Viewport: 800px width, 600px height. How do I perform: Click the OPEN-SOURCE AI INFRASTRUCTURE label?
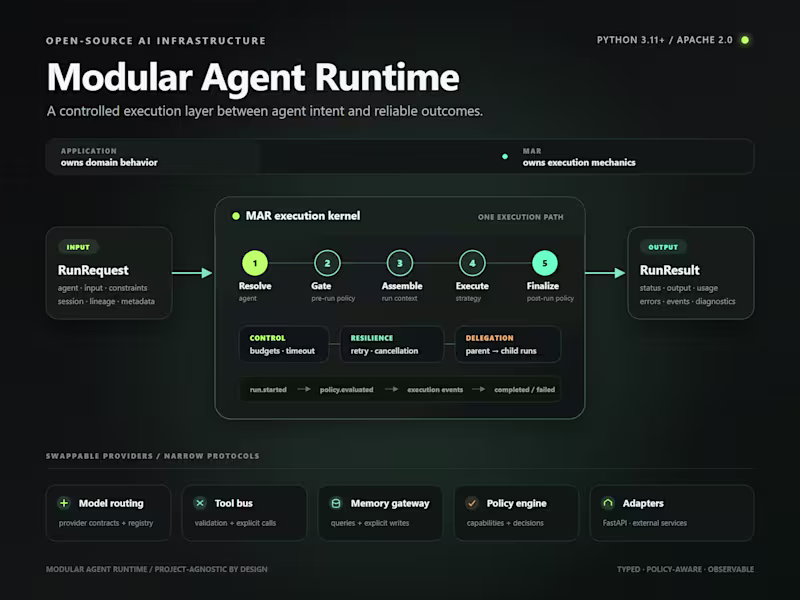tap(156, 41)
